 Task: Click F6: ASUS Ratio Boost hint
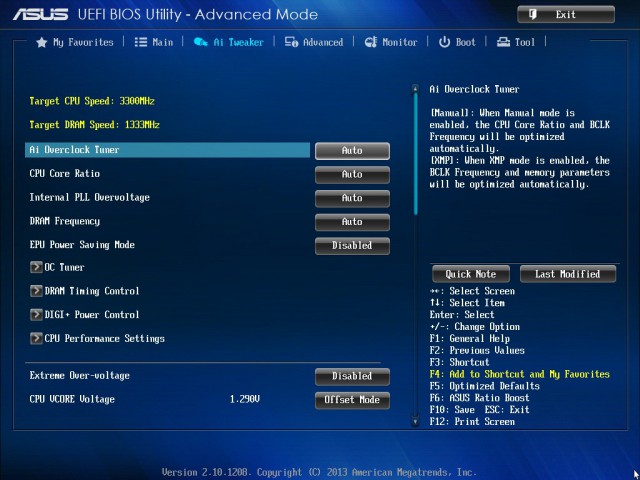click(x=479, y=398)
